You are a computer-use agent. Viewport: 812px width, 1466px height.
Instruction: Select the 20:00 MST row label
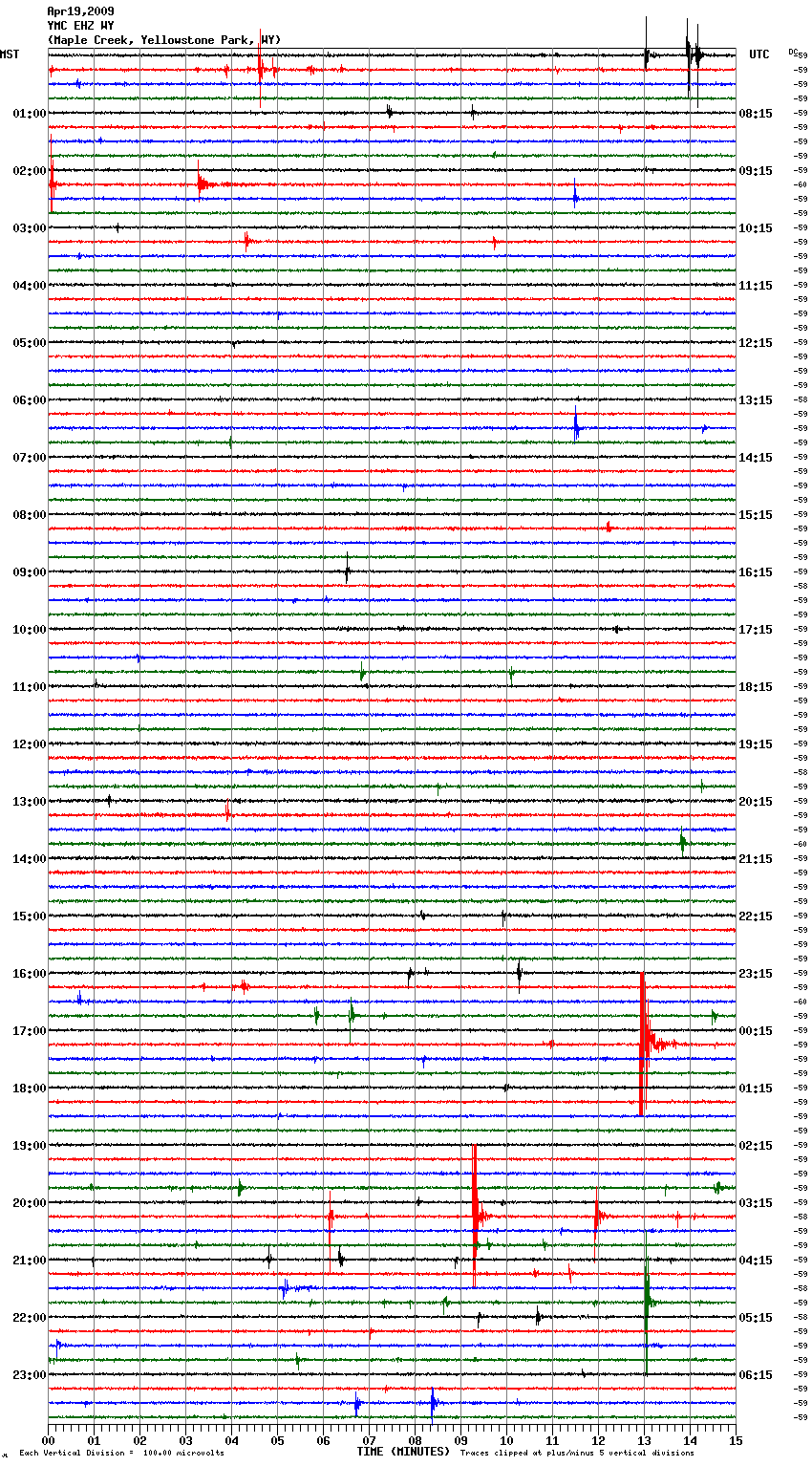pyautogui.click(x=30, y=1203)
